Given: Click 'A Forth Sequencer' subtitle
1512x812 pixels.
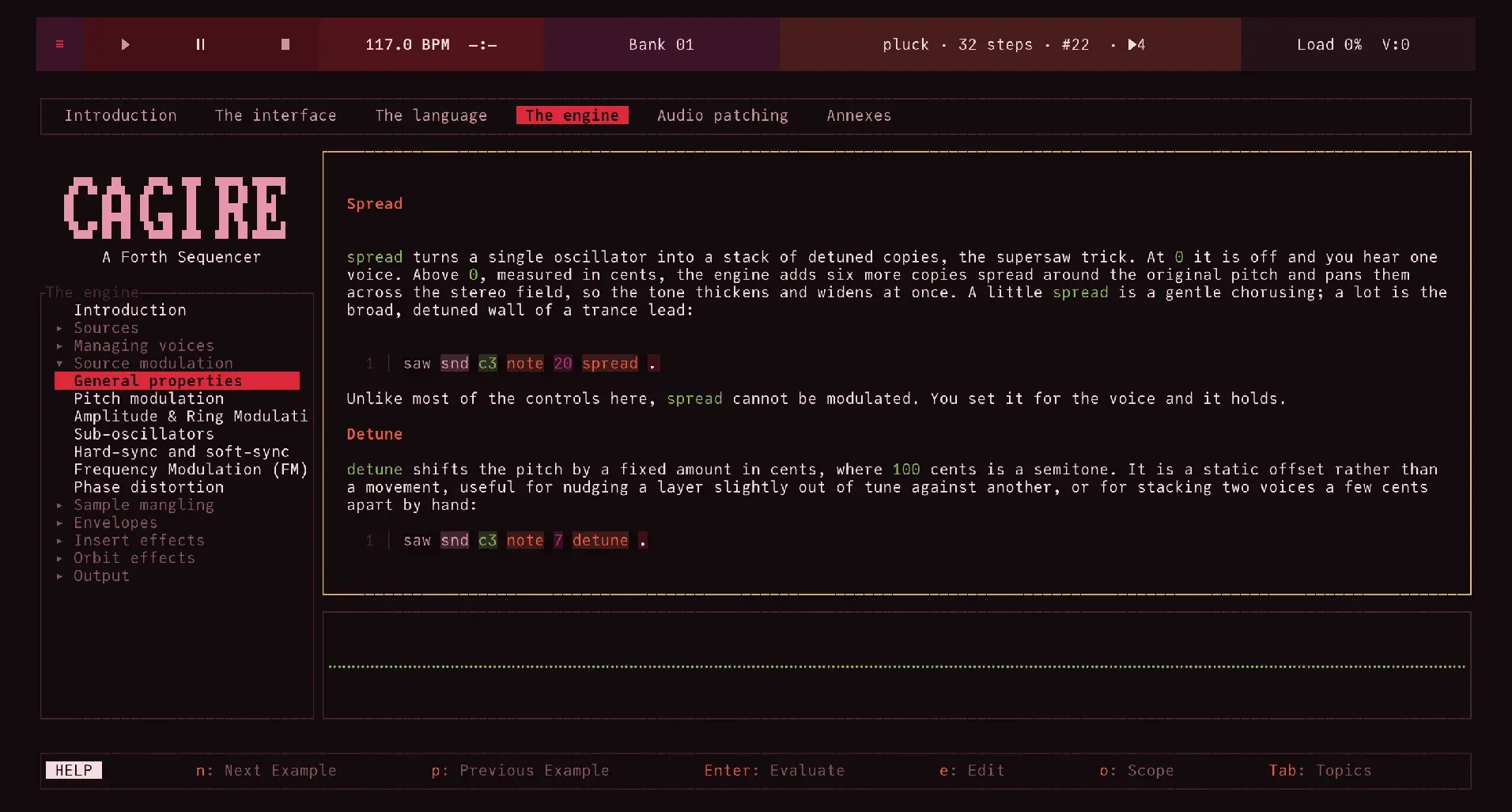Looking at the screenshot, I should tap(181, 257).
